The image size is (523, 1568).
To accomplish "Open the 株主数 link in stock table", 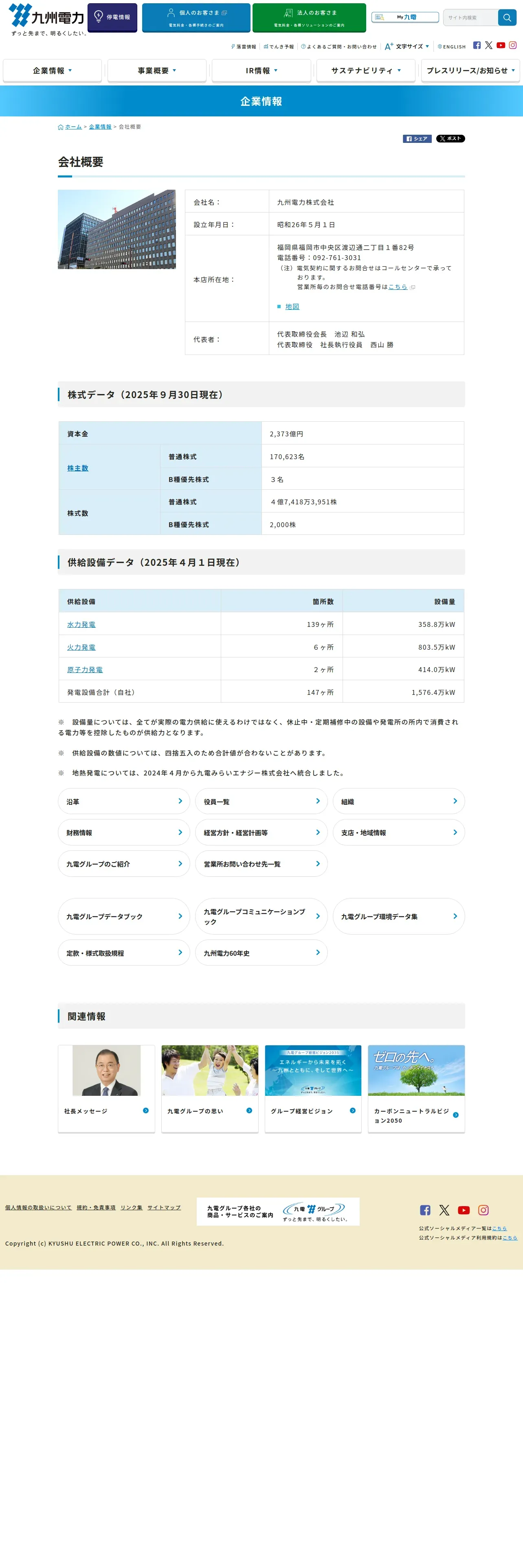I will [78, 468].
